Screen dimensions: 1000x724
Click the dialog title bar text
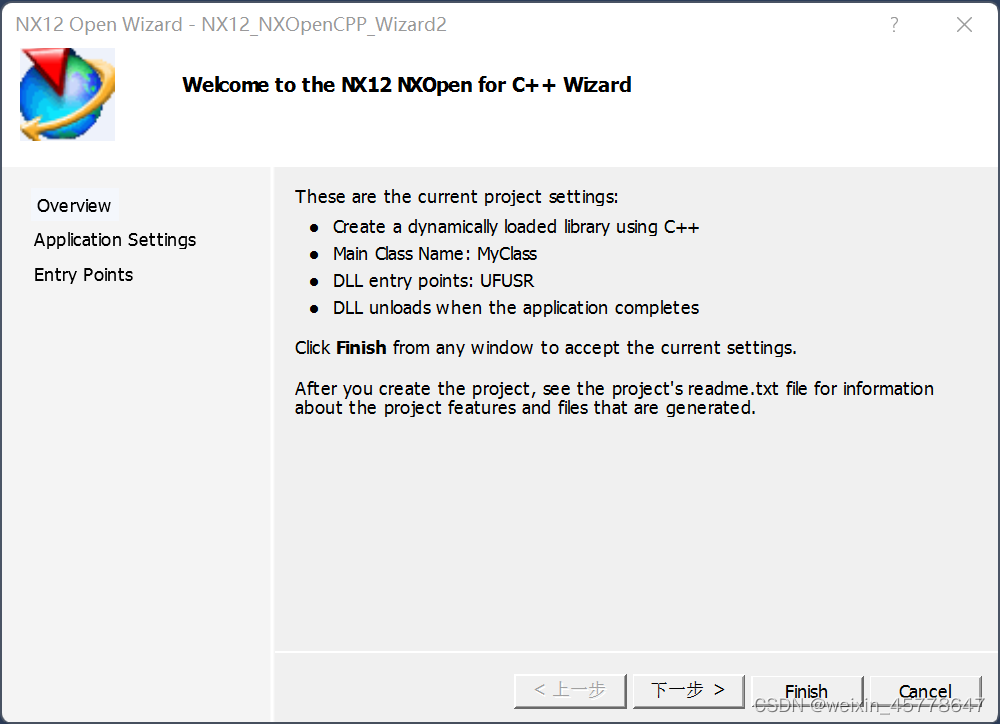(x=227, y=24)
